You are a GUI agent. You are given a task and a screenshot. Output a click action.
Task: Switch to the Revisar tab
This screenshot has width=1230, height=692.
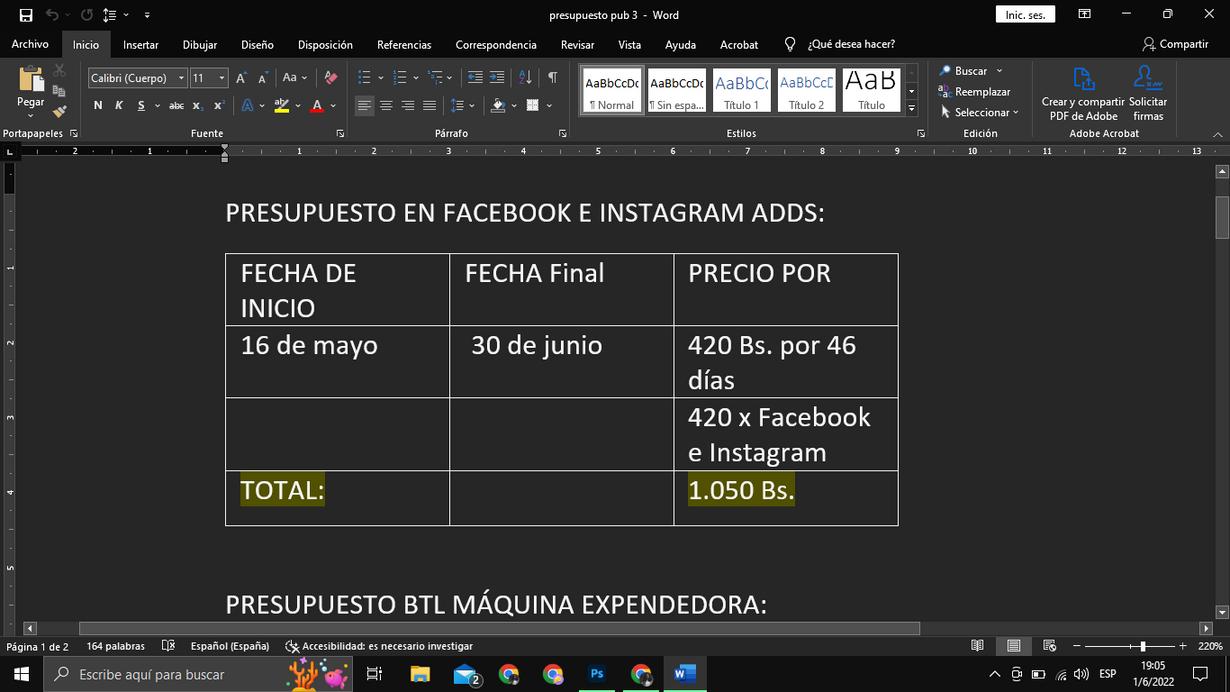pos(577,44)
